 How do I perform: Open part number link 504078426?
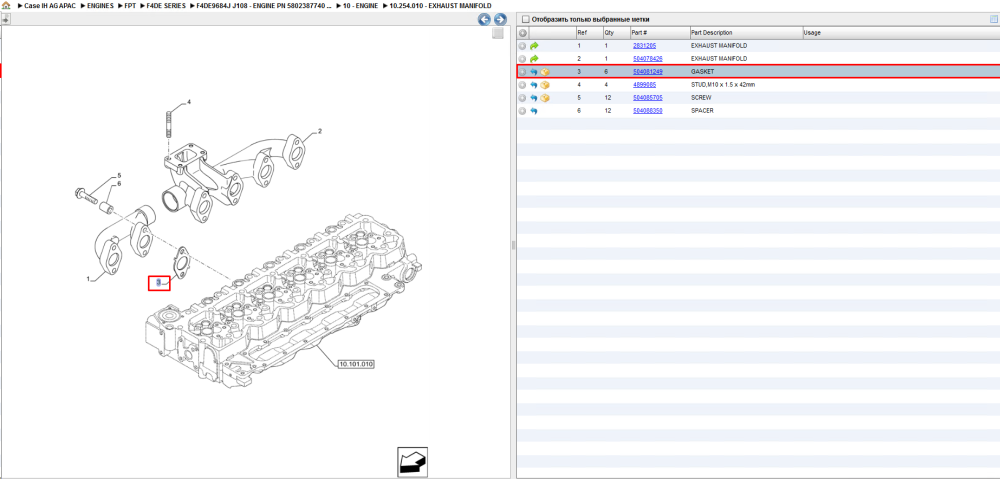click(647, 59)
